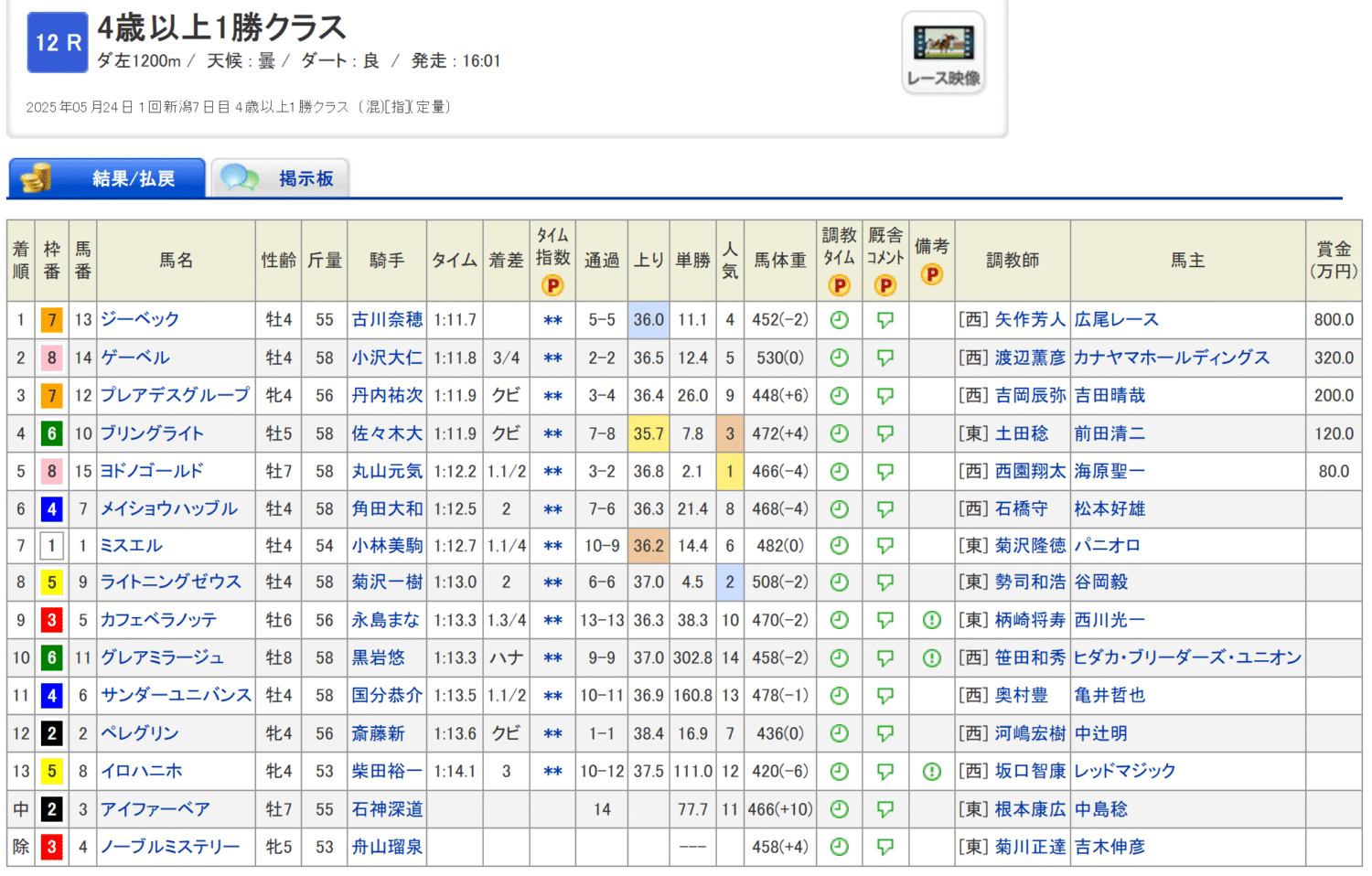
Task: Open owner link カナヤマホールディングス
Action: click(1171, 358)
